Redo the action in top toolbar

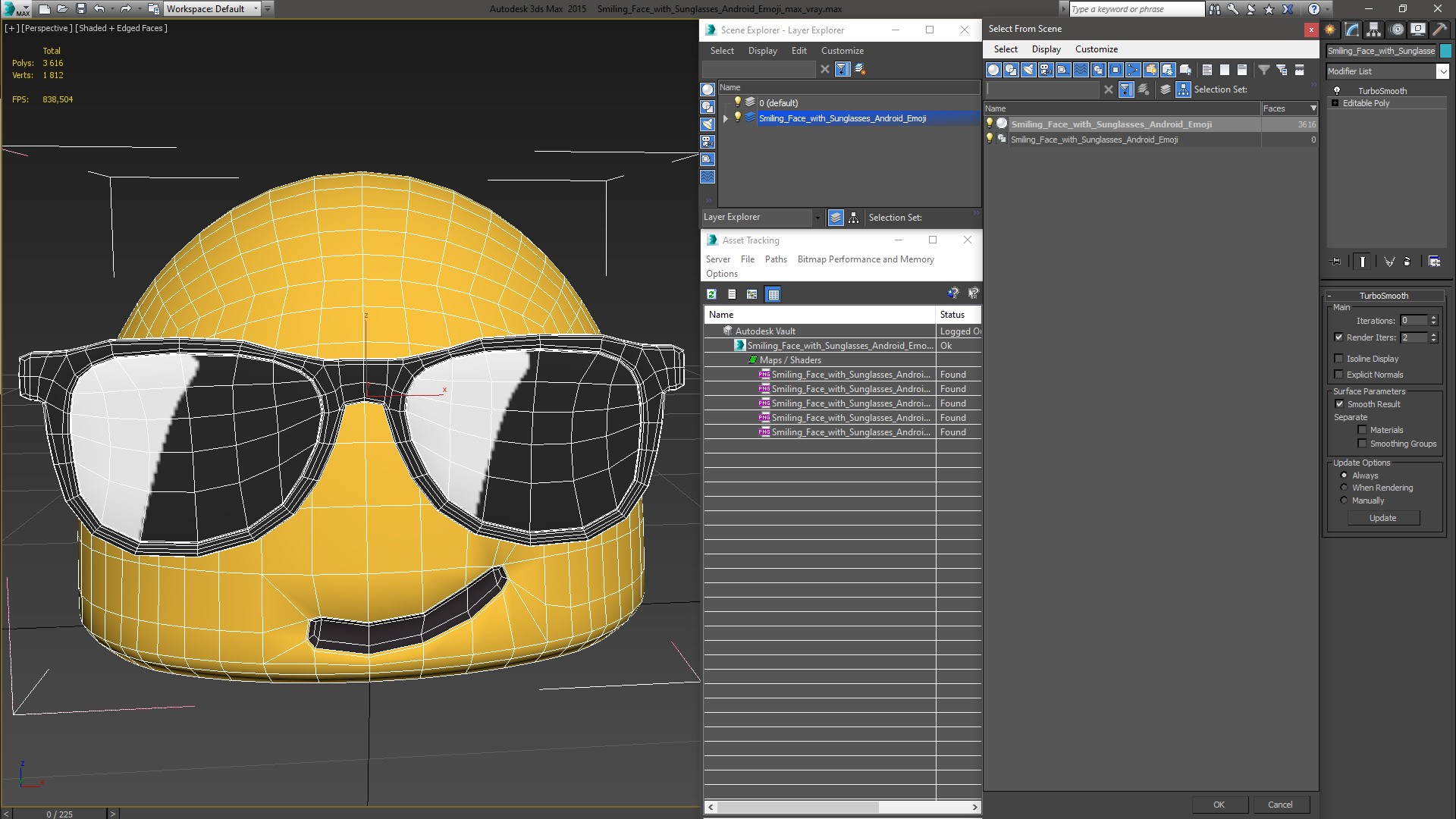[126, 9]
